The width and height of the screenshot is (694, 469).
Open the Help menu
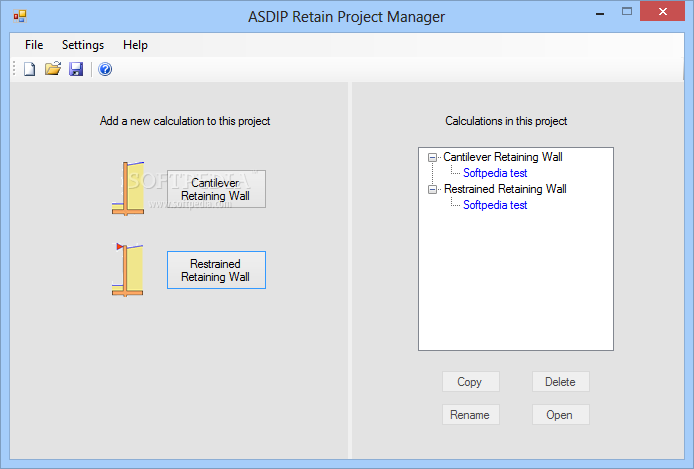pos(135,45)
